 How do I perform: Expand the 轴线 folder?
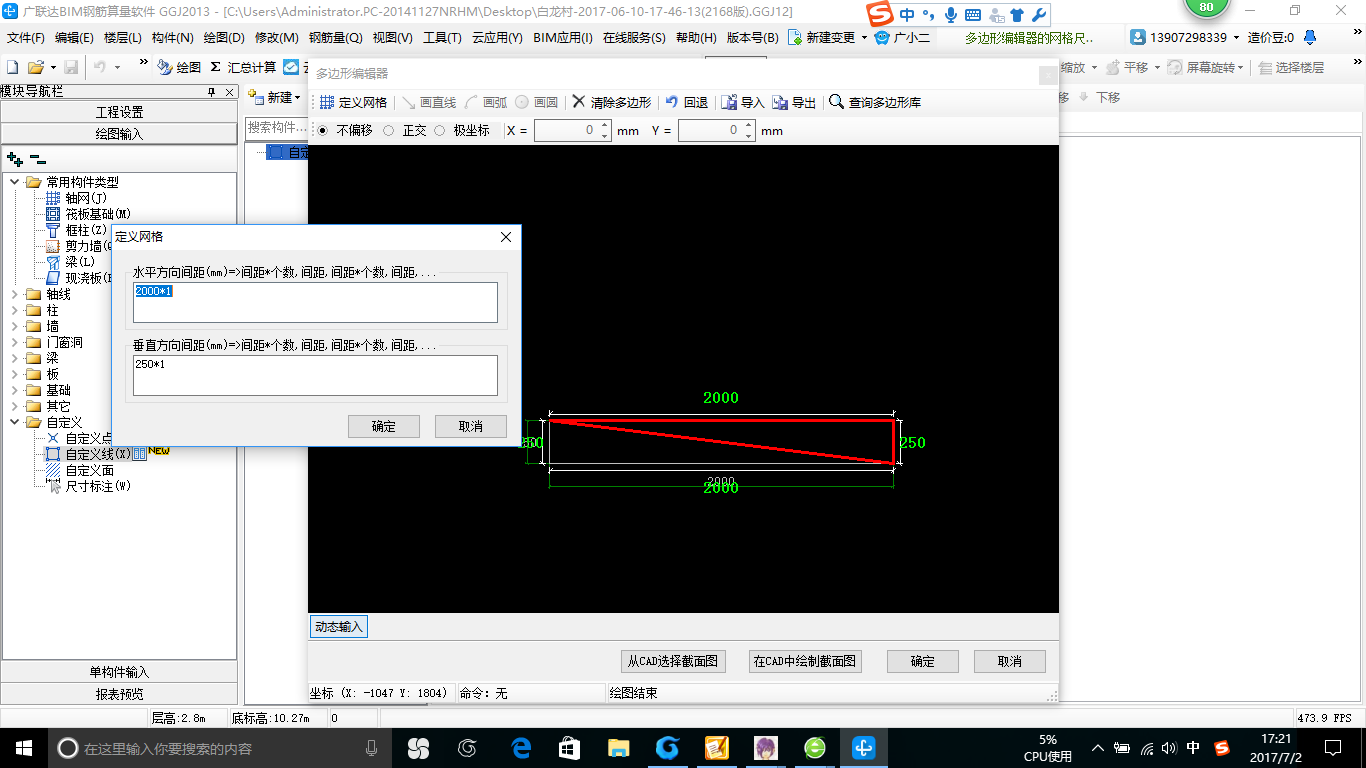15,294
